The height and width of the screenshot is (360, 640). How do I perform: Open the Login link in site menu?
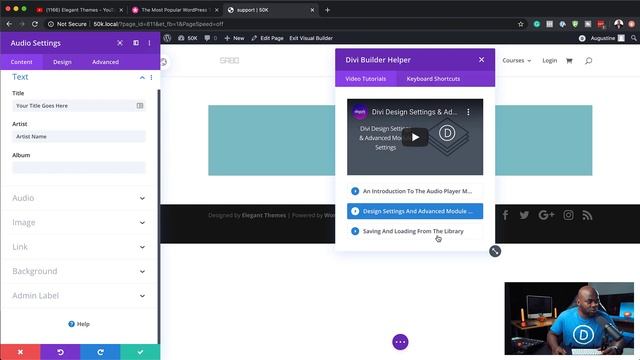coord(549,60)
